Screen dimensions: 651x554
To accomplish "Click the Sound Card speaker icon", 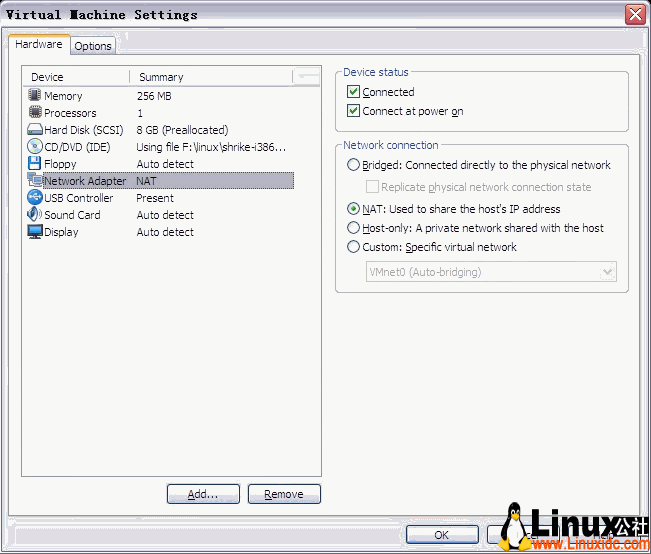I will pyautogui.click(x=34, y=214).
